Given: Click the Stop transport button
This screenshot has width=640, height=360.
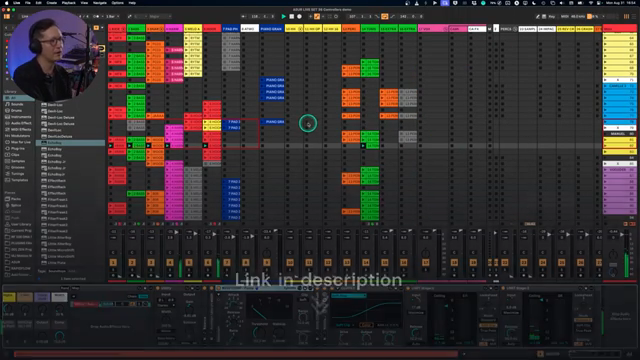Looking at the screenshot, I should [x=291, y=16].
